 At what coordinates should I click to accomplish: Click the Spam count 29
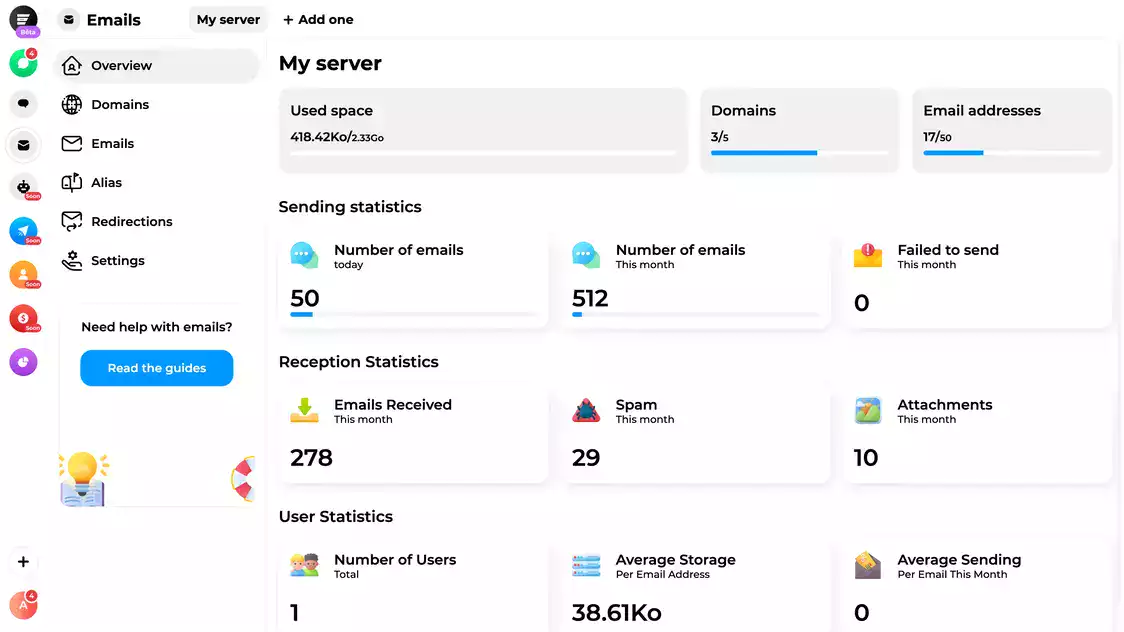[x=586, y=458]
